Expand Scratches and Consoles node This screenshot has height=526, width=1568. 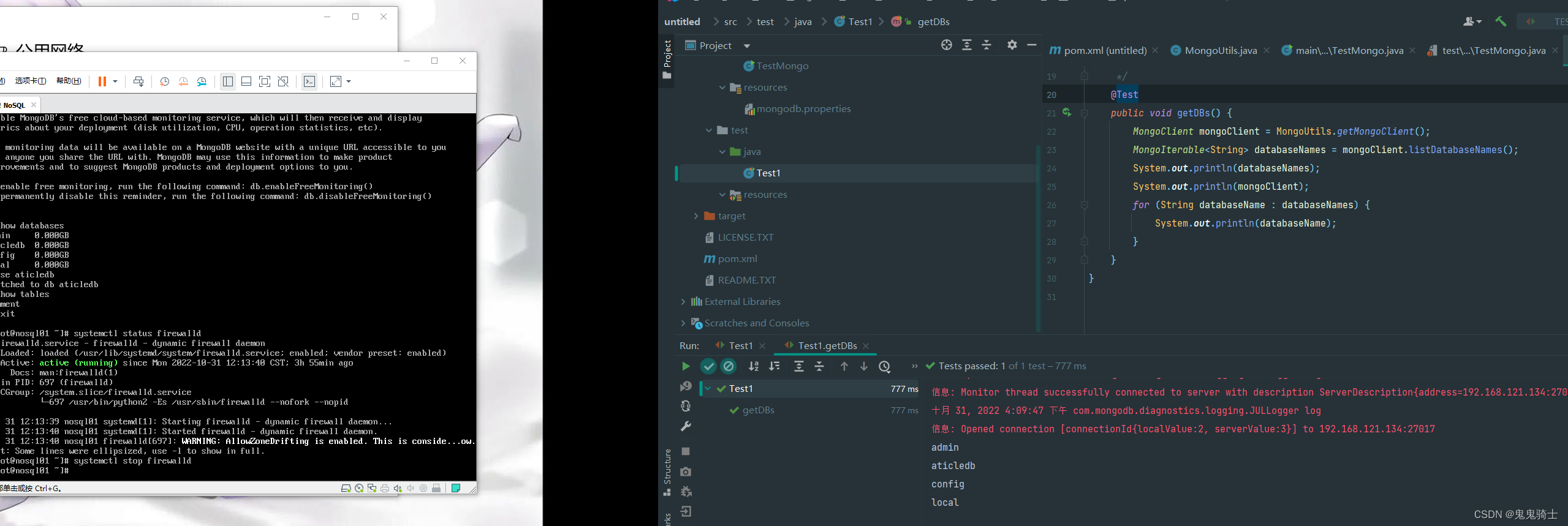683,323
